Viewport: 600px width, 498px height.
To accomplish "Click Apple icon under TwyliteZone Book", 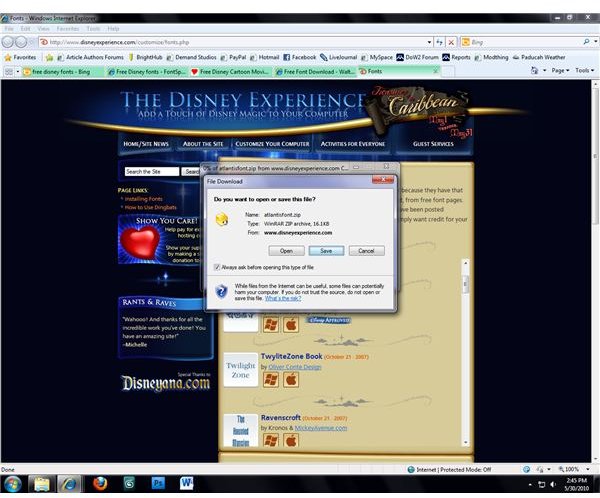I will point(291,380).
